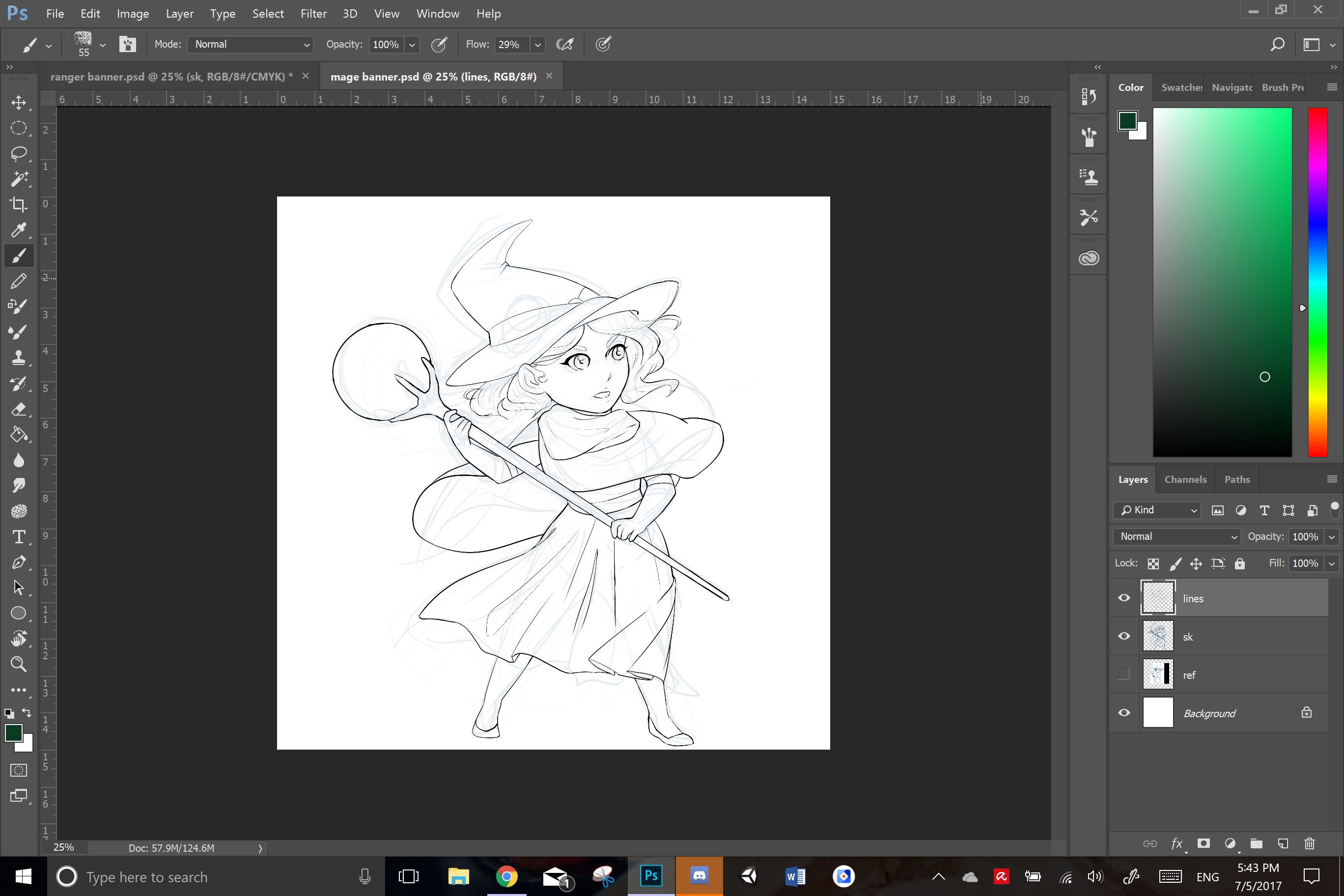Select the Smudge tool
The width and height of the screenshot is (1344, 896).
18,485
